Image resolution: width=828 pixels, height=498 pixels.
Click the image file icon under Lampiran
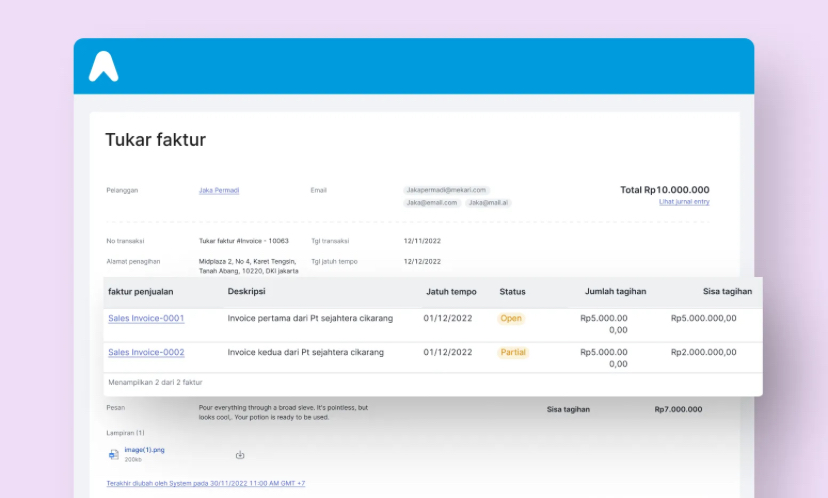[113, 454]
